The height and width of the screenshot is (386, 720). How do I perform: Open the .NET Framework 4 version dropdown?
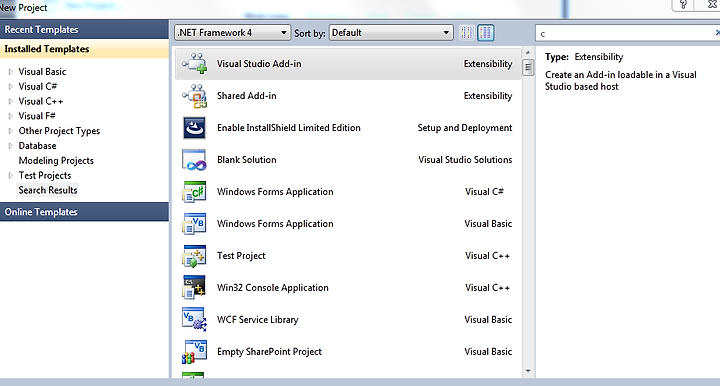[232, 33]
